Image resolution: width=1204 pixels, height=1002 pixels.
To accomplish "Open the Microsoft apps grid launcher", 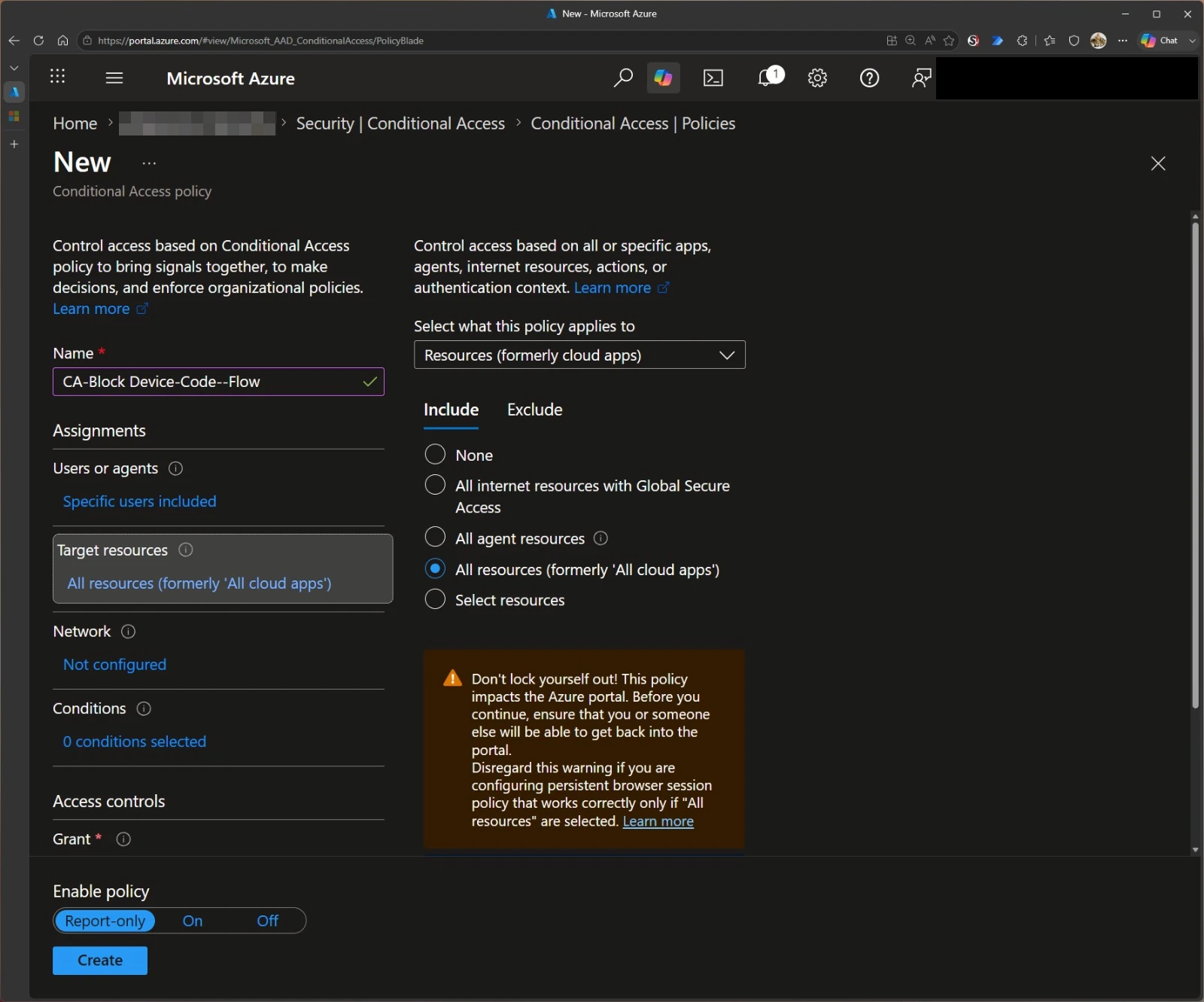I will (57, 76).
